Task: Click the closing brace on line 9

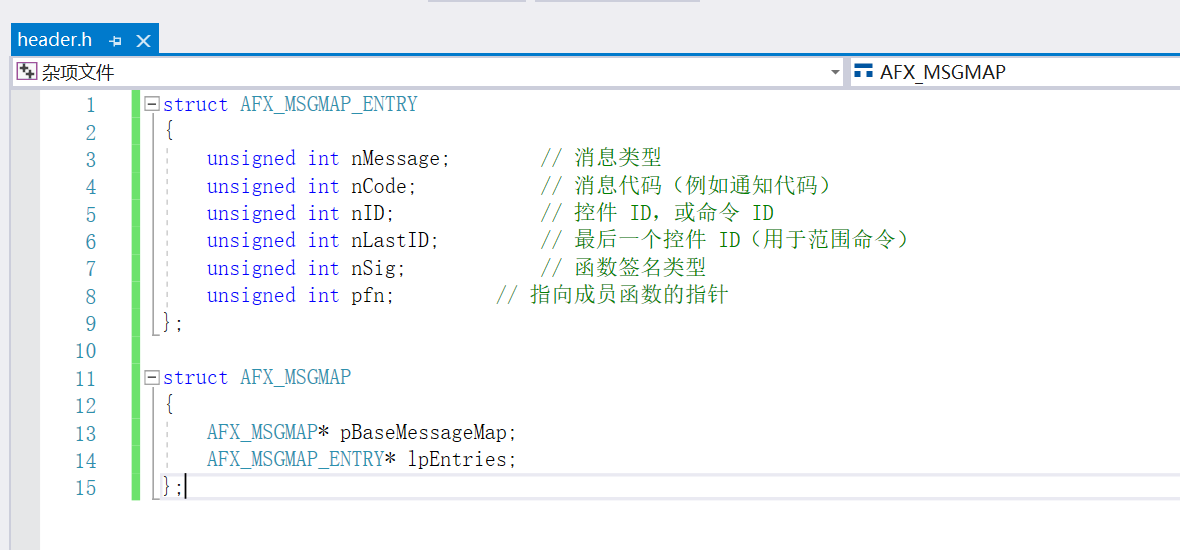Action: (168, 323)
